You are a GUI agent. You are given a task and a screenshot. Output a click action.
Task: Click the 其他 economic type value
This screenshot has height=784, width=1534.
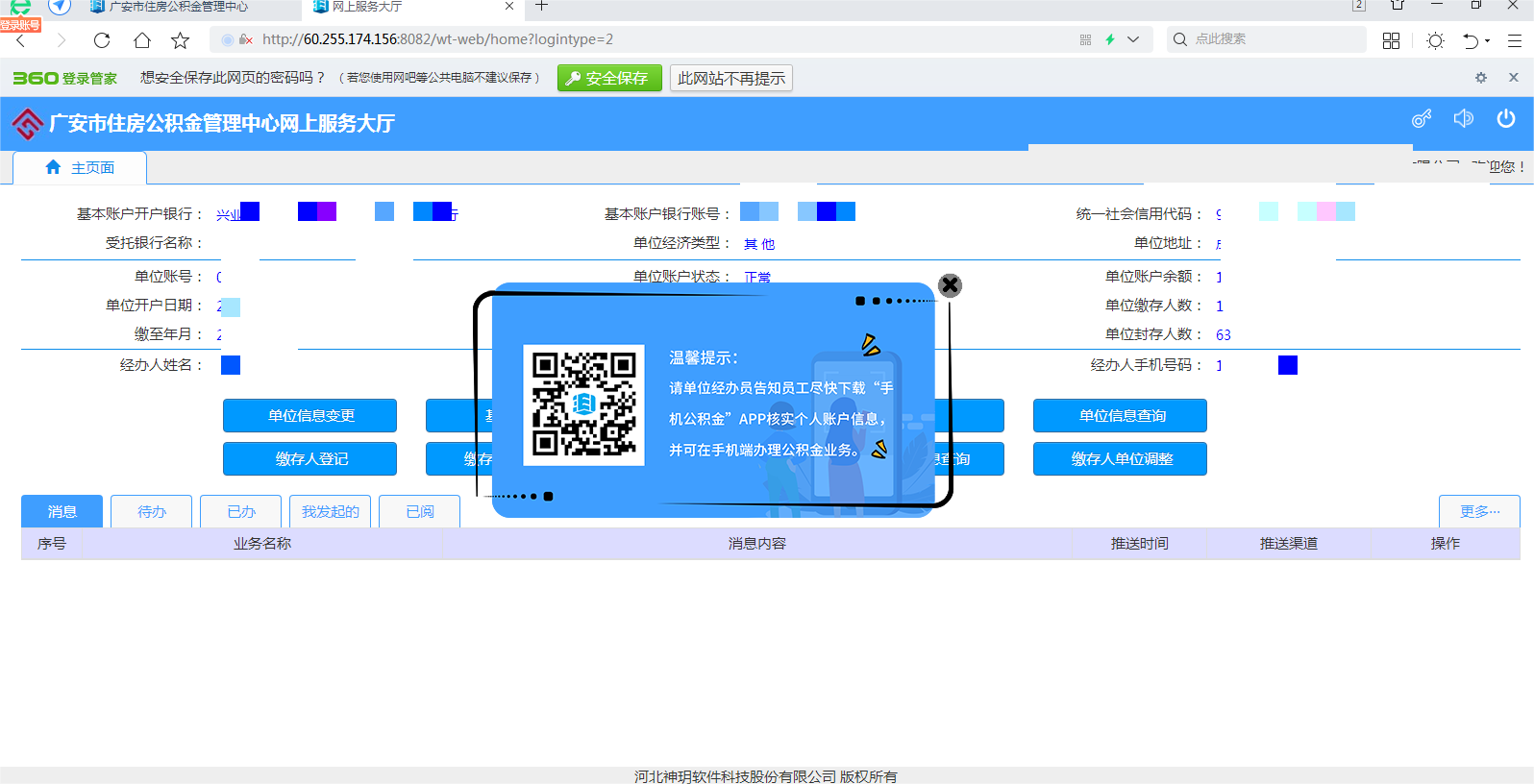coord(759,244)
